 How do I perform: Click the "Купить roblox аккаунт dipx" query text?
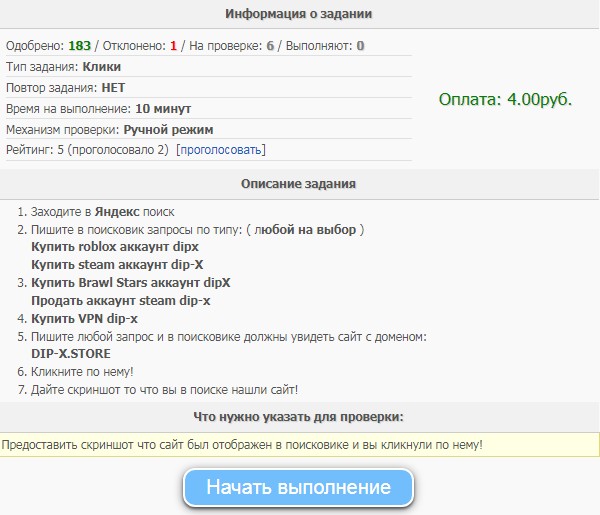pyautogui.click(x=115, y=246)
